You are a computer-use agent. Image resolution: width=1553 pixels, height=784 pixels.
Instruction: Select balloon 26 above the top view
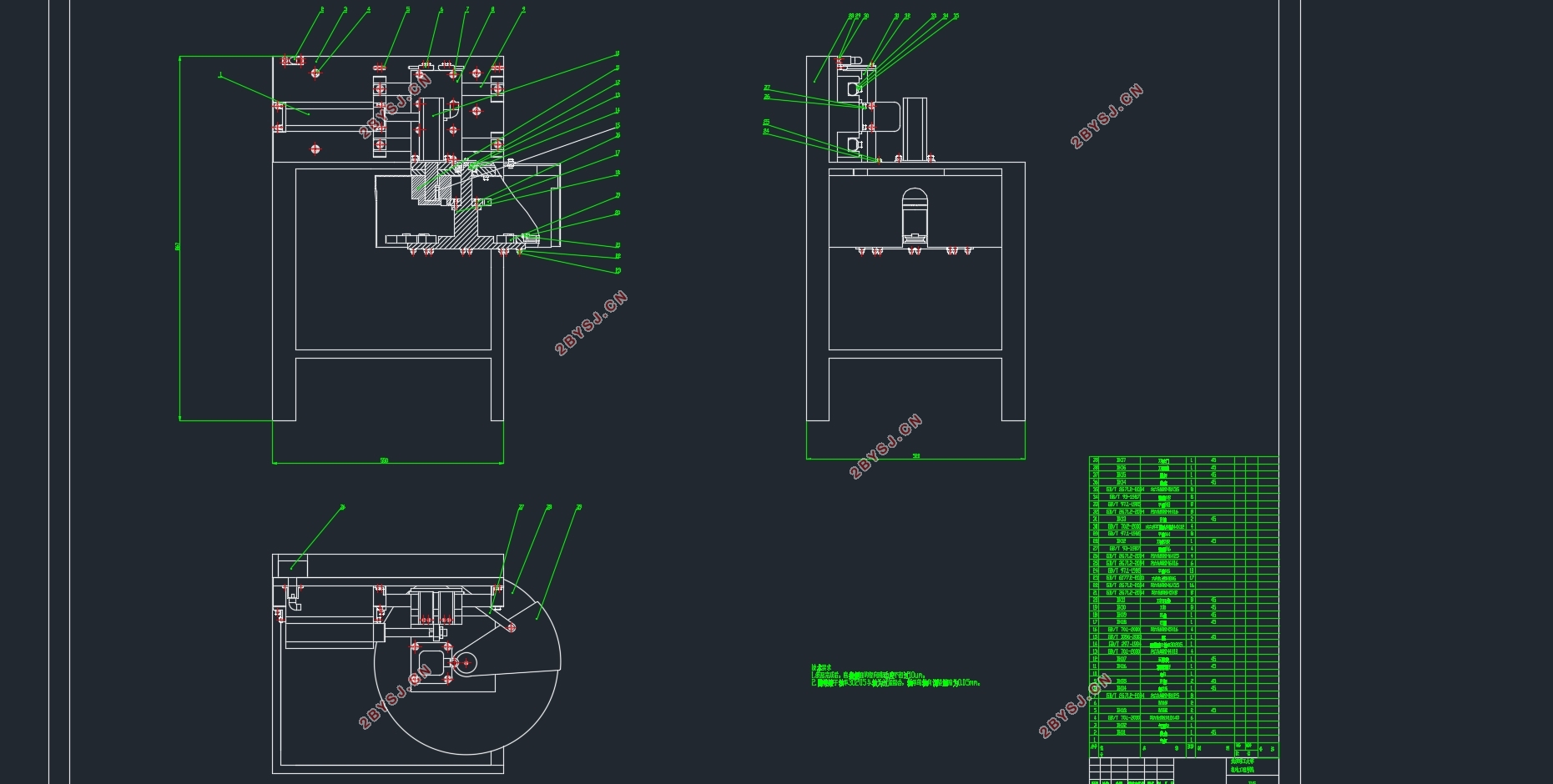342,507
